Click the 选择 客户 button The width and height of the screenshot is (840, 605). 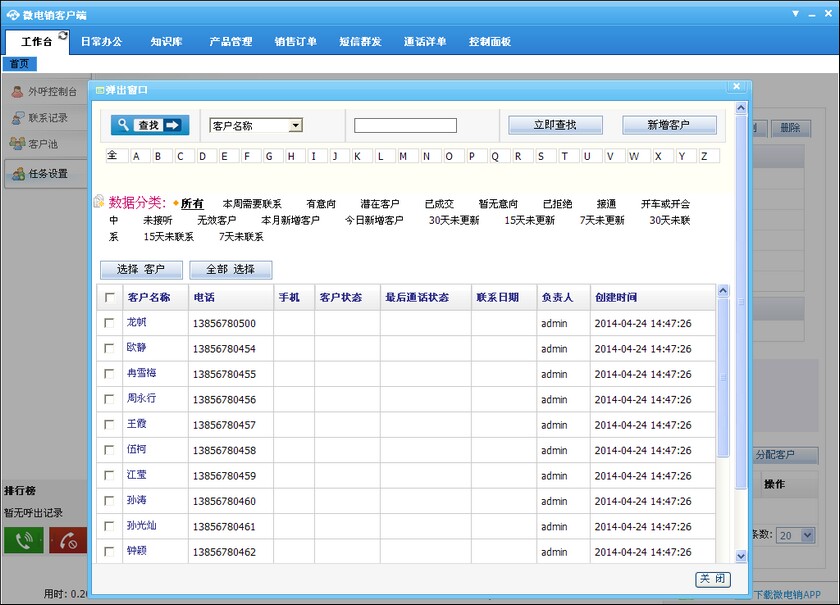tap(141, 270)
